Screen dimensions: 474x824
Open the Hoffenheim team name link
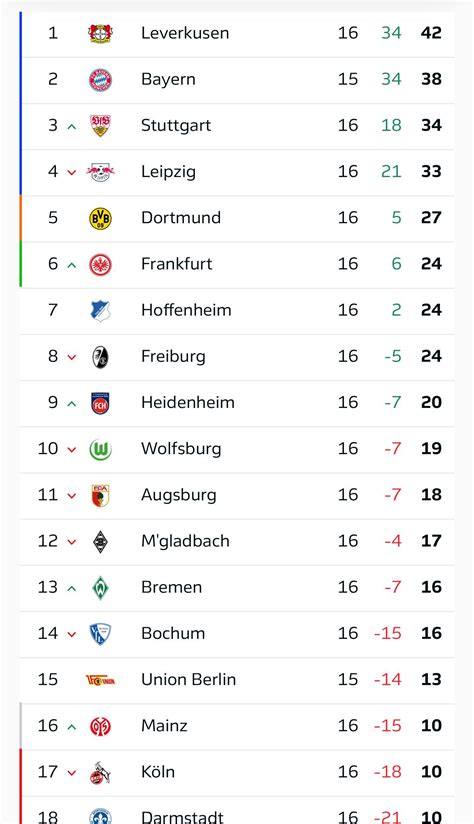pos(186,310)
